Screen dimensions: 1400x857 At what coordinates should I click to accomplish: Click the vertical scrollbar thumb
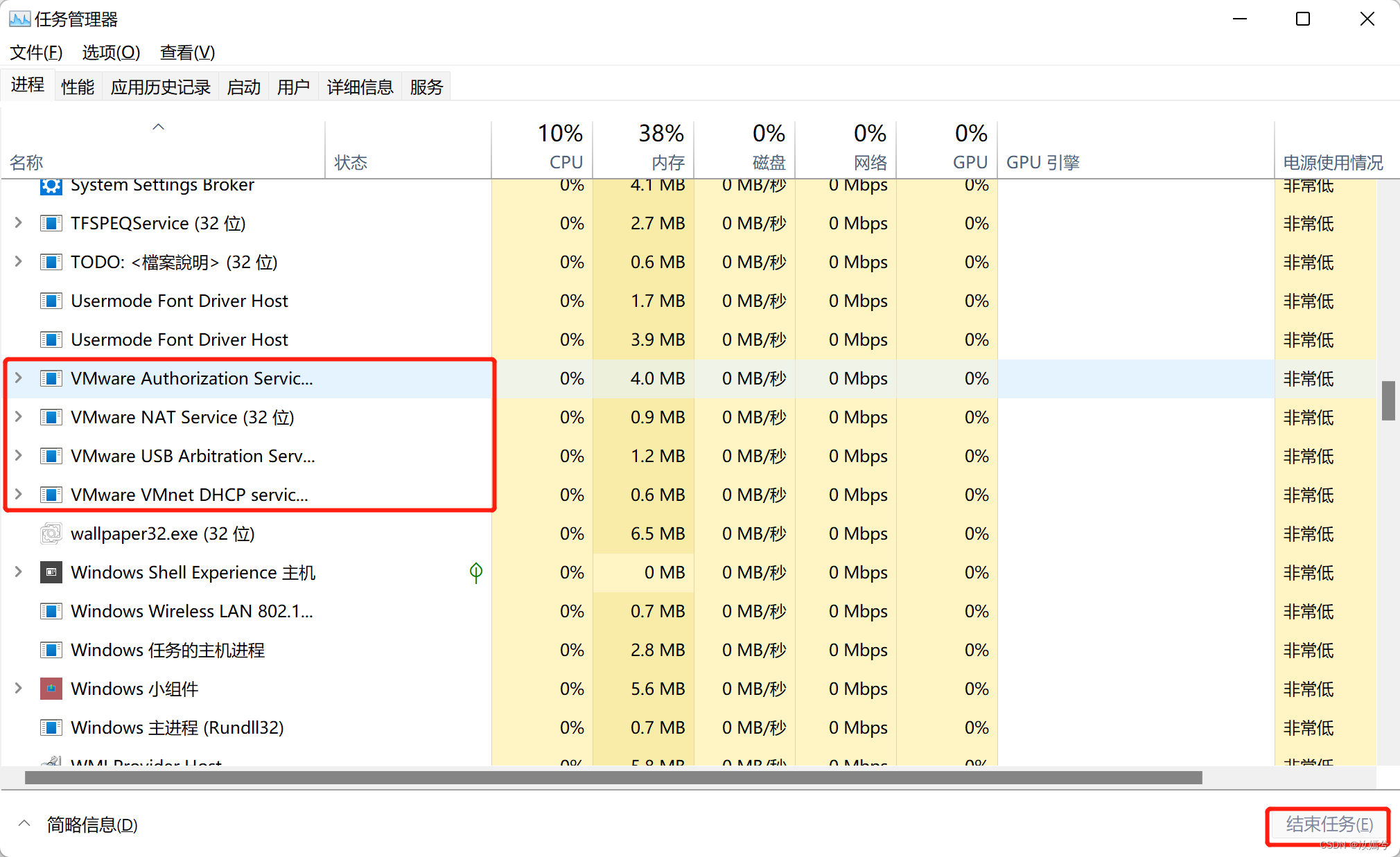(1388, 400)
